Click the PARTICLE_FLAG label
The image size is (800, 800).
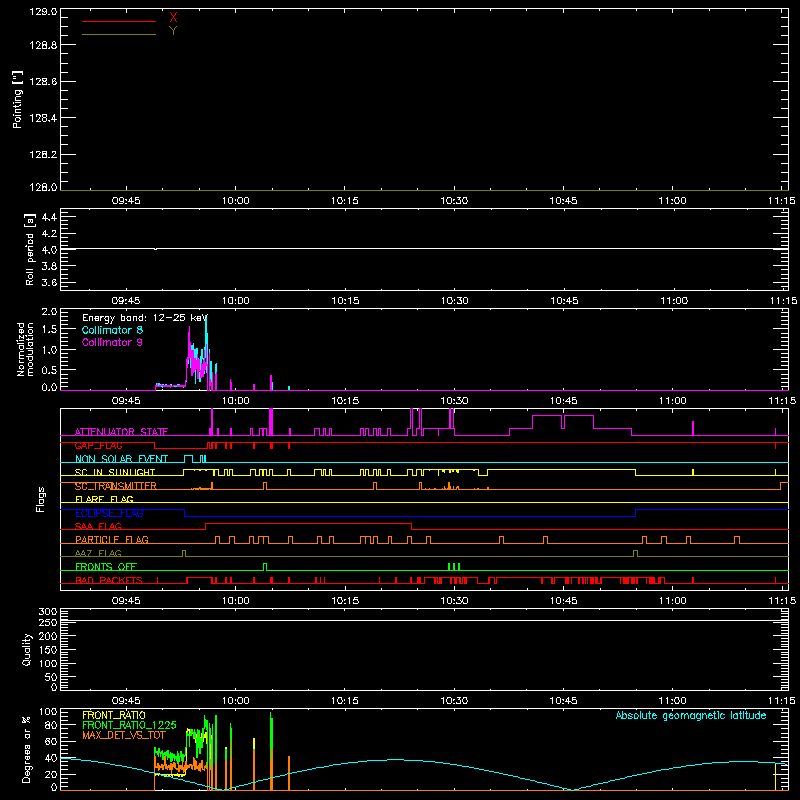click(112, 539)
